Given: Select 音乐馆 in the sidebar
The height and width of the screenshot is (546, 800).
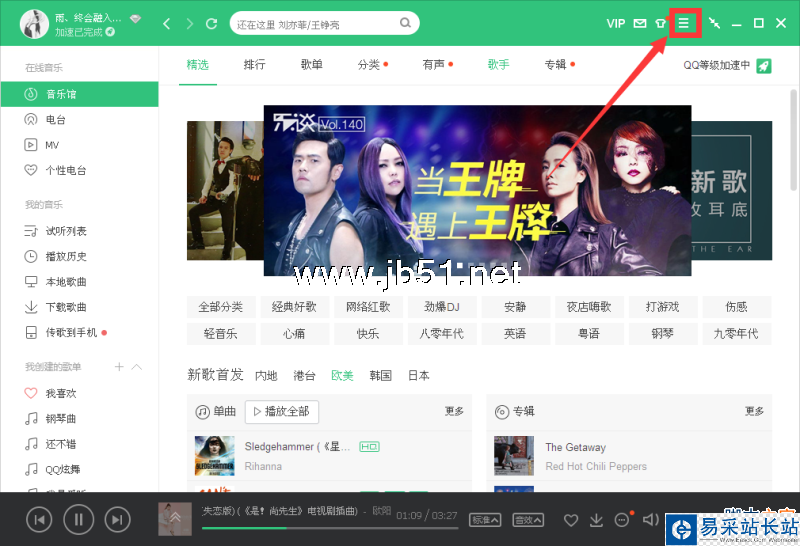Looking at the screenshot, I should (x=80, y=94).
